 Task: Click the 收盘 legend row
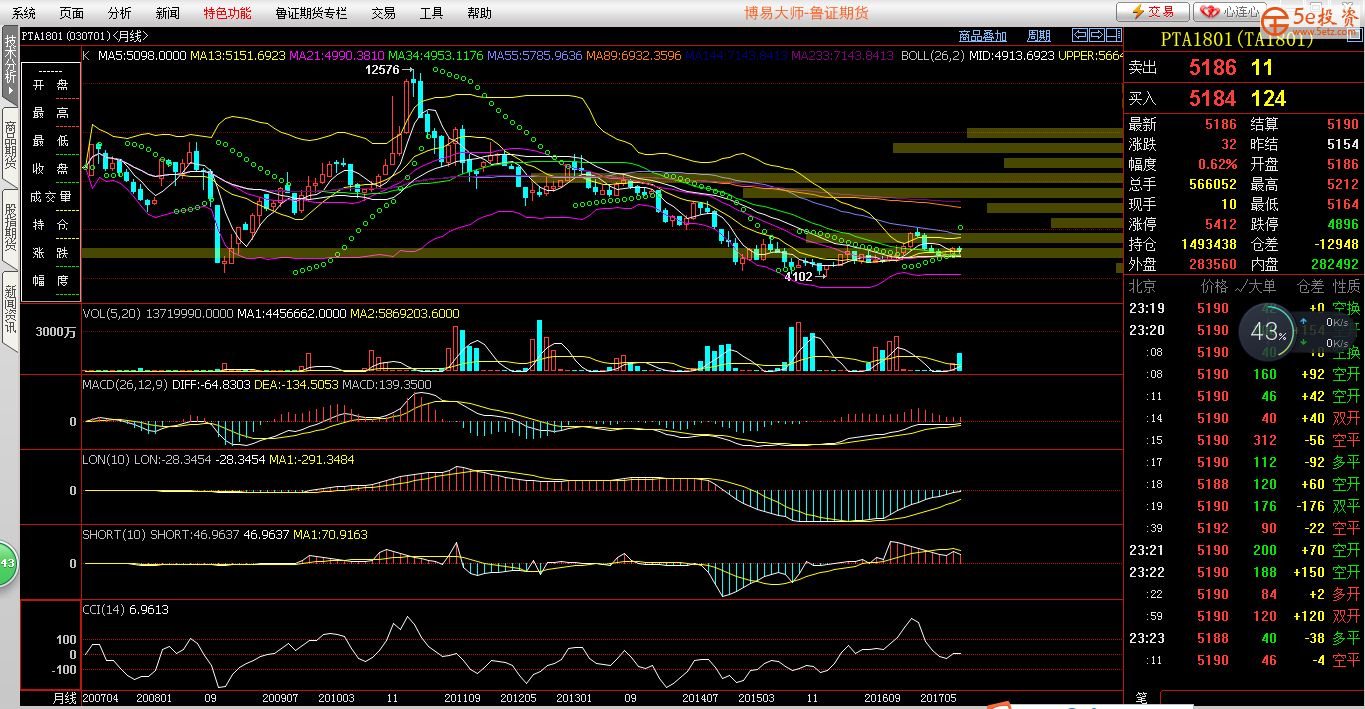(52, 169)
